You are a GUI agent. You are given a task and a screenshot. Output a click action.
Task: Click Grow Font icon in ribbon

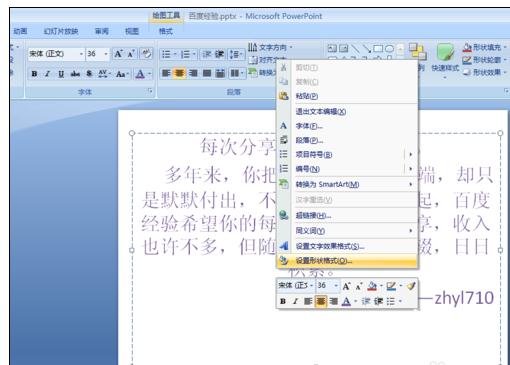(x=118, y=54)
